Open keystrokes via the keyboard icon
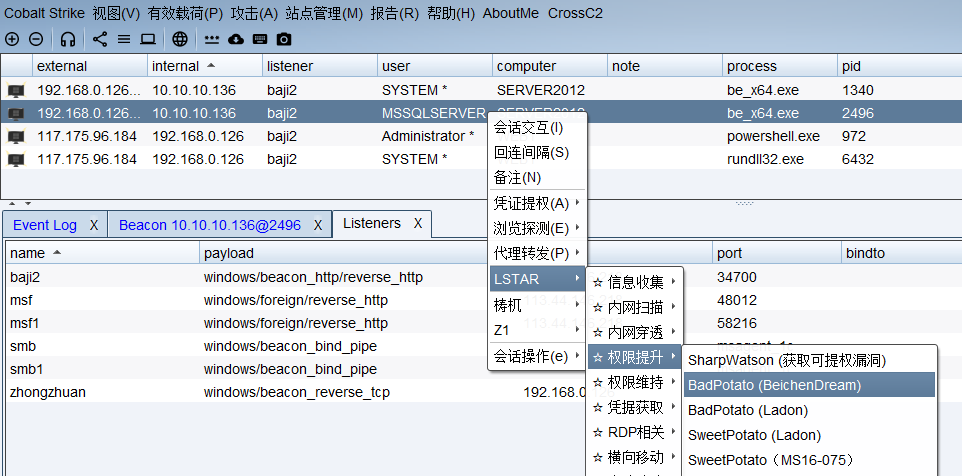Image resolution: width=962 pixels, height=476 pixels. click(260, 39)
